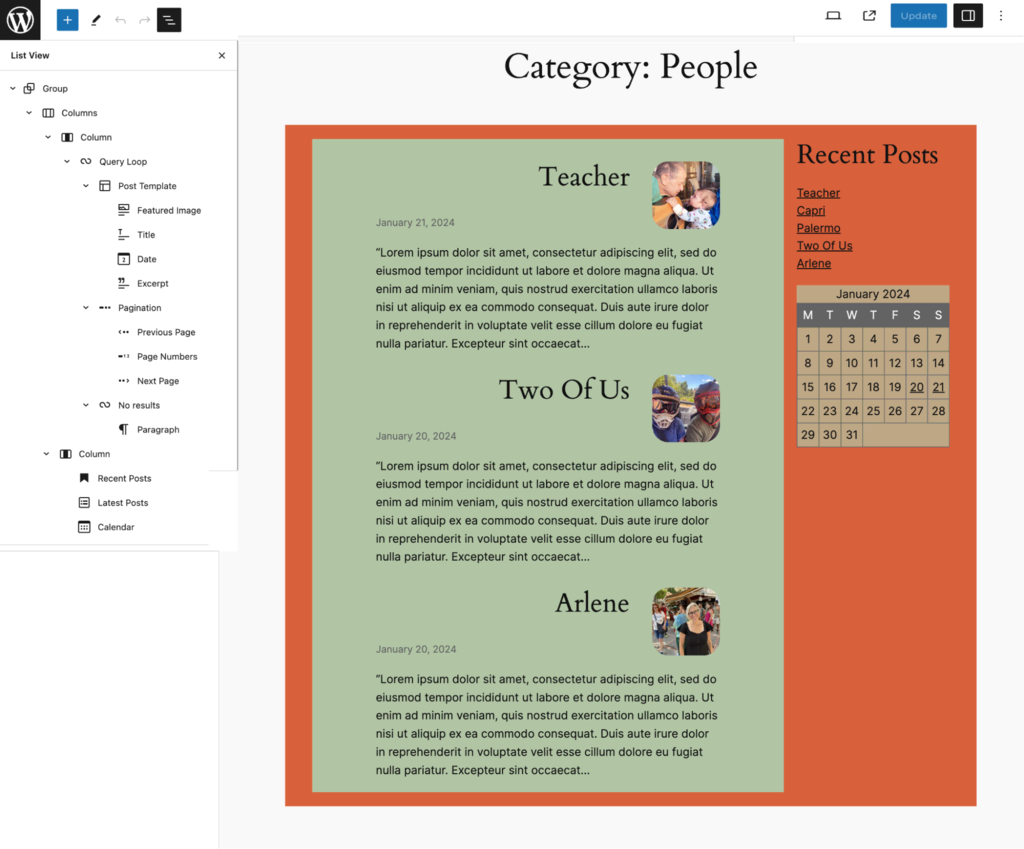The image size is (1024, 849).
Task: Collapse the first Column chevron
Action: pos(48,137)
